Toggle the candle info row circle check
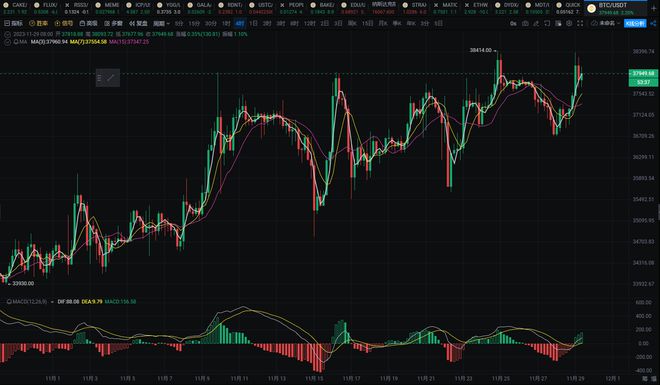 8,34
